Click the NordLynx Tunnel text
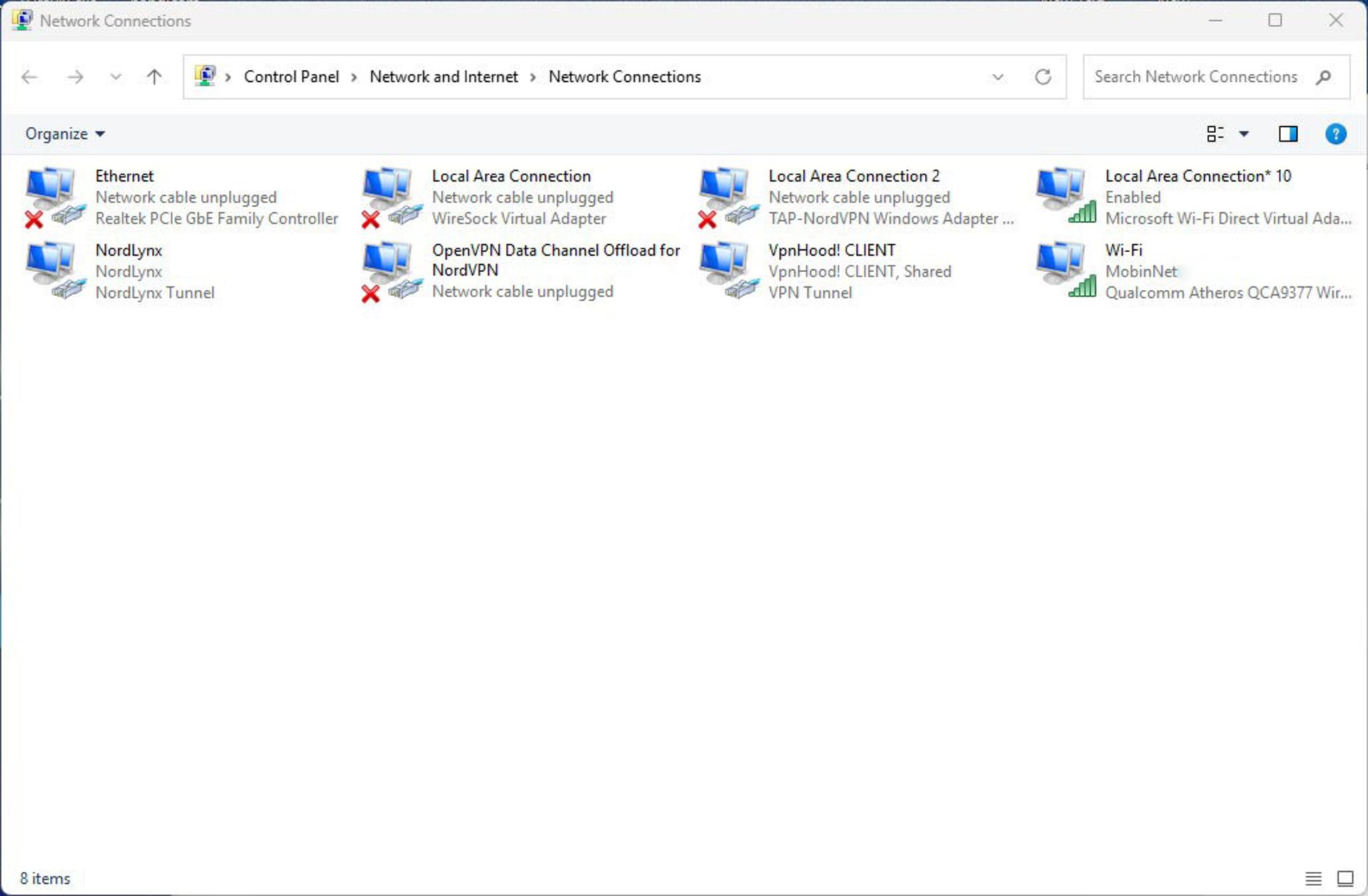 (155, 293)
